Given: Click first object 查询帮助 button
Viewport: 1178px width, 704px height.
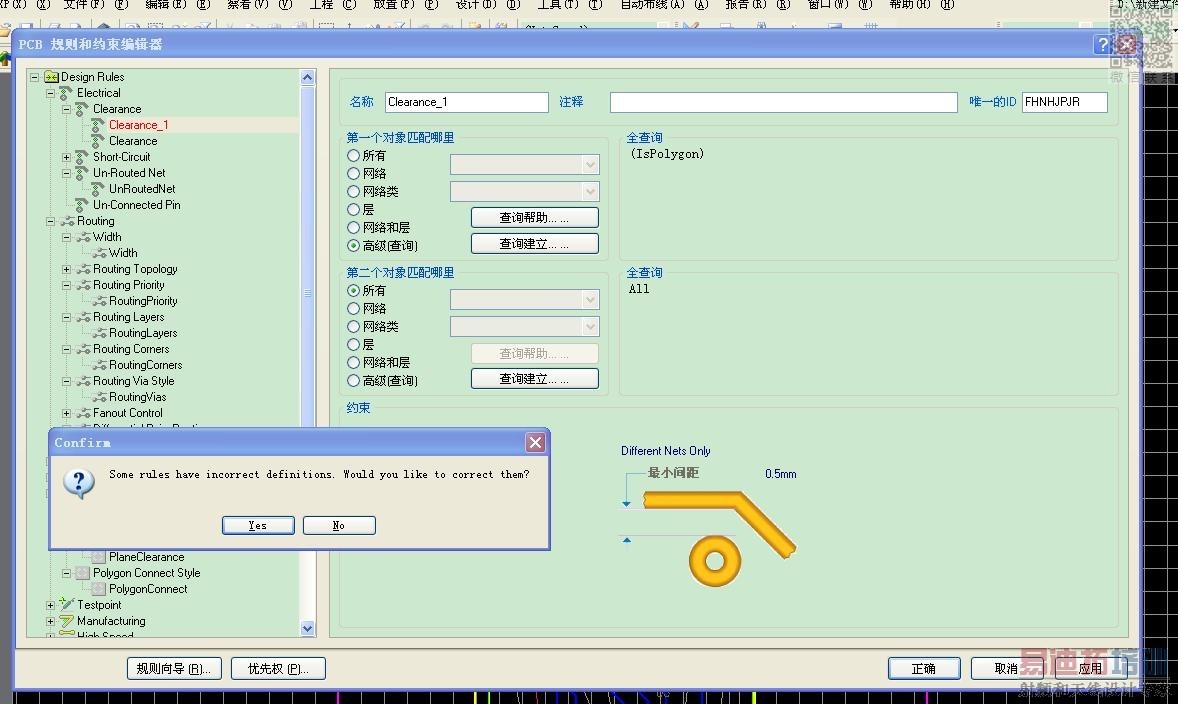Looking at the screenshot, I should click(x=535, y=218).
